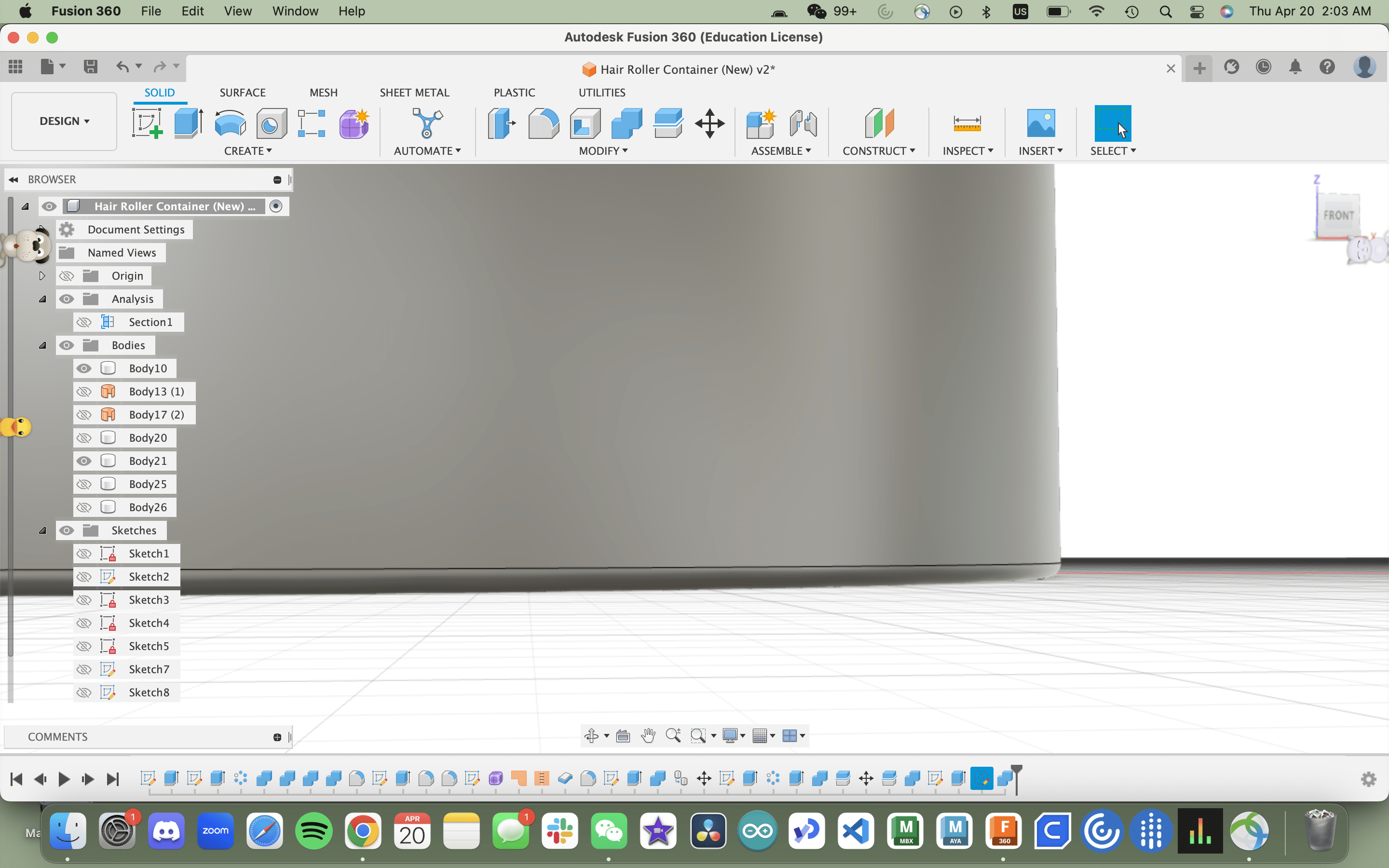Toggle visibility of Sketch3
Screen dimensions: 1389x868
click(84, 600)
